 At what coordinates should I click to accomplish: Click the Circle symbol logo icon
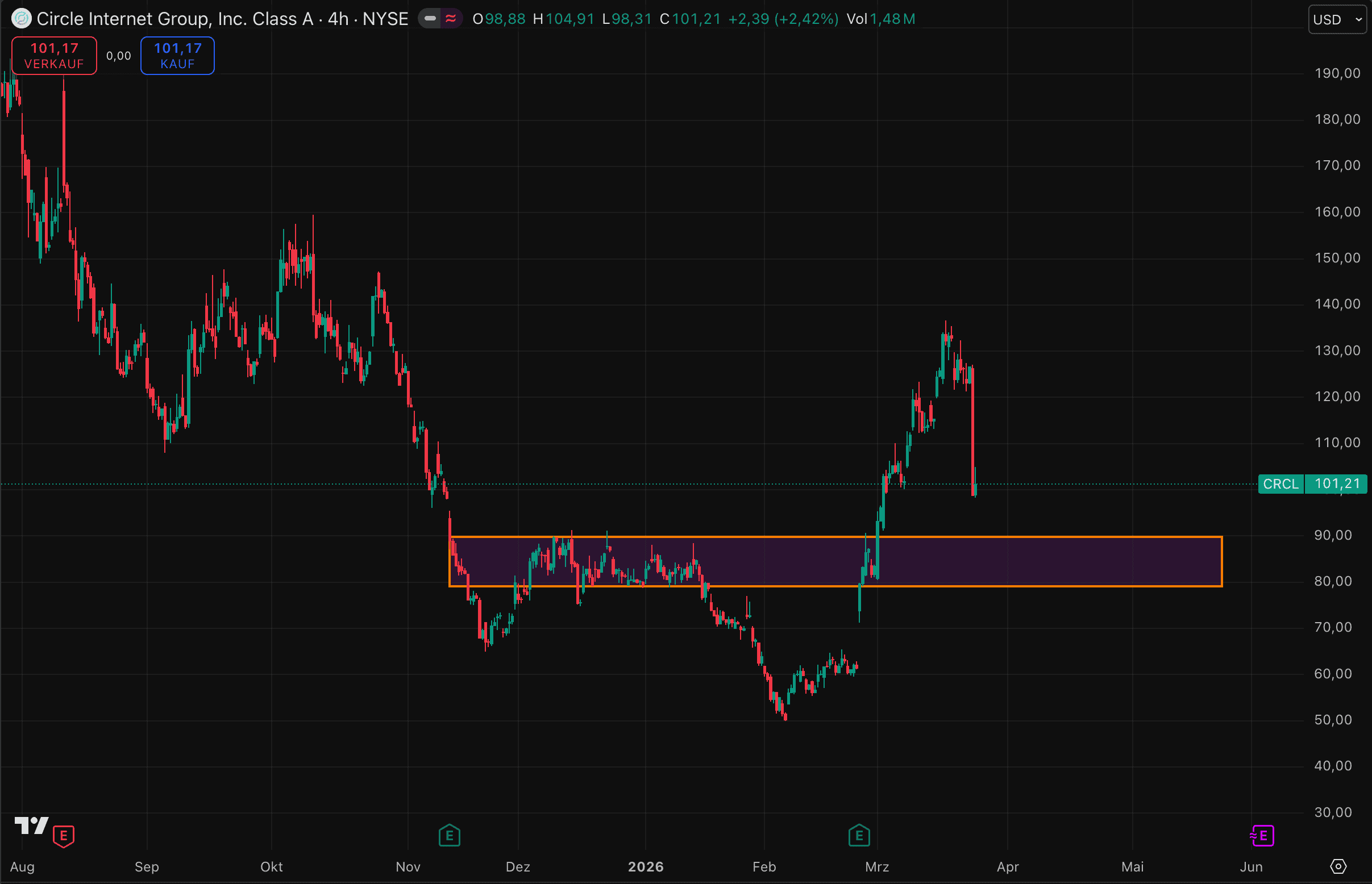[x=21, y=19]
